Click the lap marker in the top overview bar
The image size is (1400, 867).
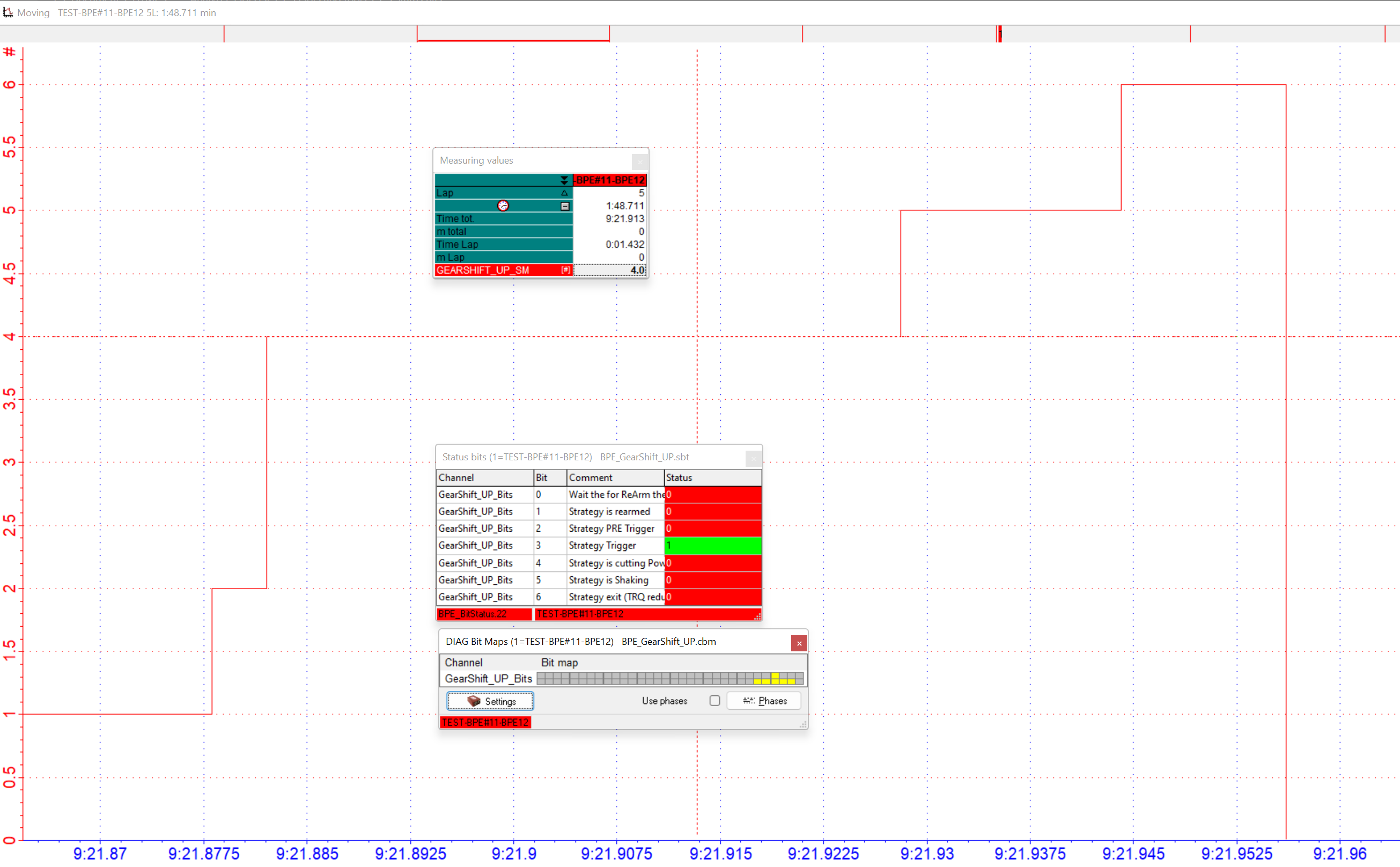coord(1000,33)
